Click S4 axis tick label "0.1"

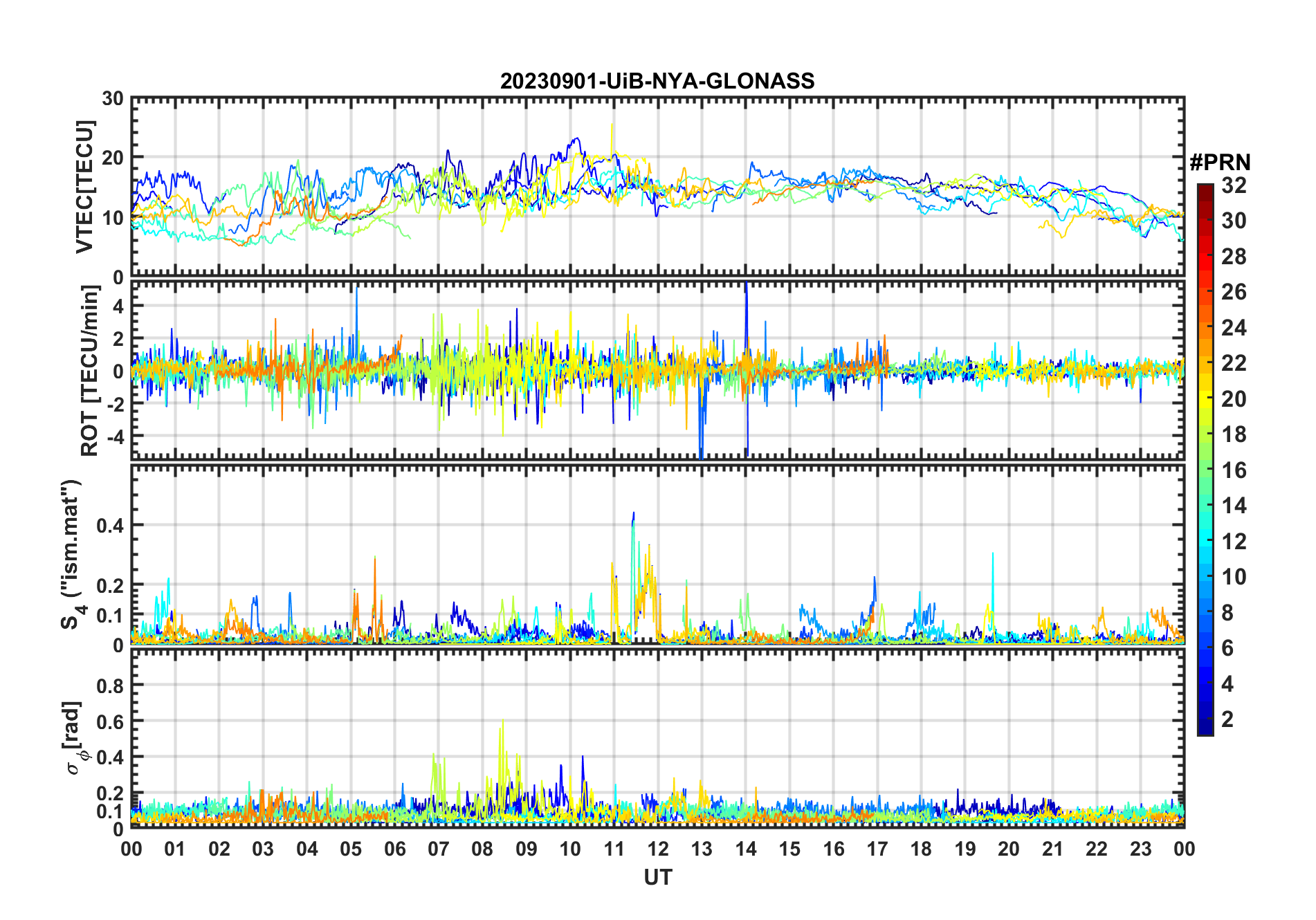tap(110, 616)
